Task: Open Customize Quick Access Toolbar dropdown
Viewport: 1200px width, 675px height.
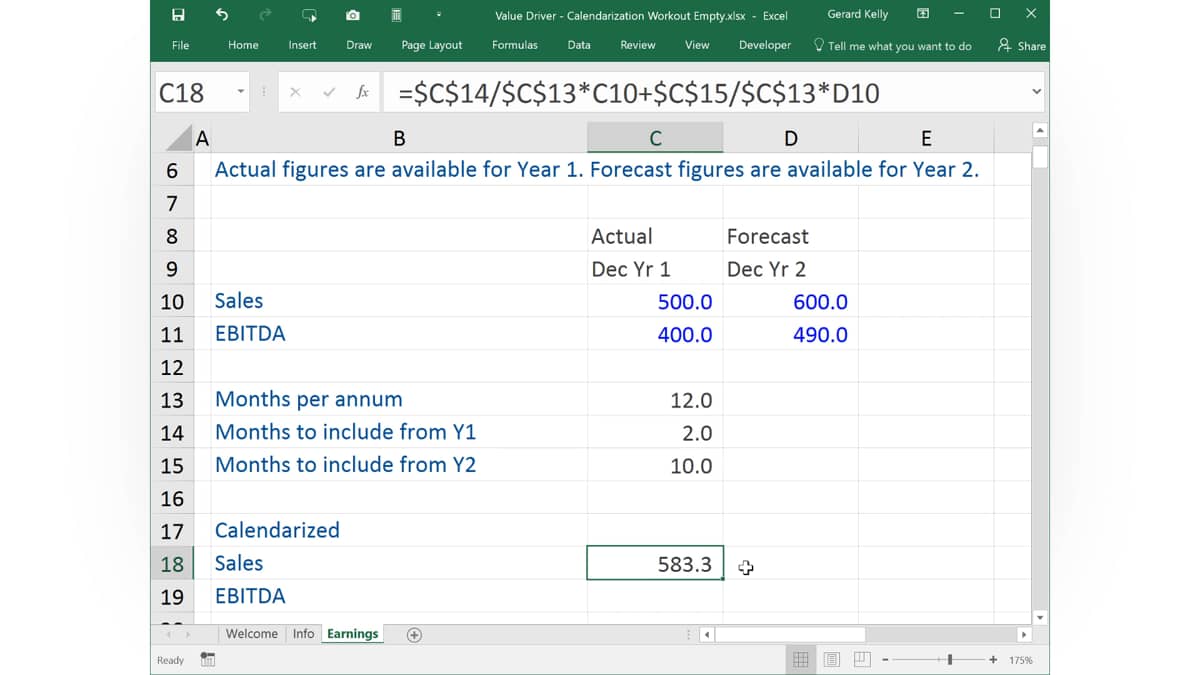Action: pos(439,15)
